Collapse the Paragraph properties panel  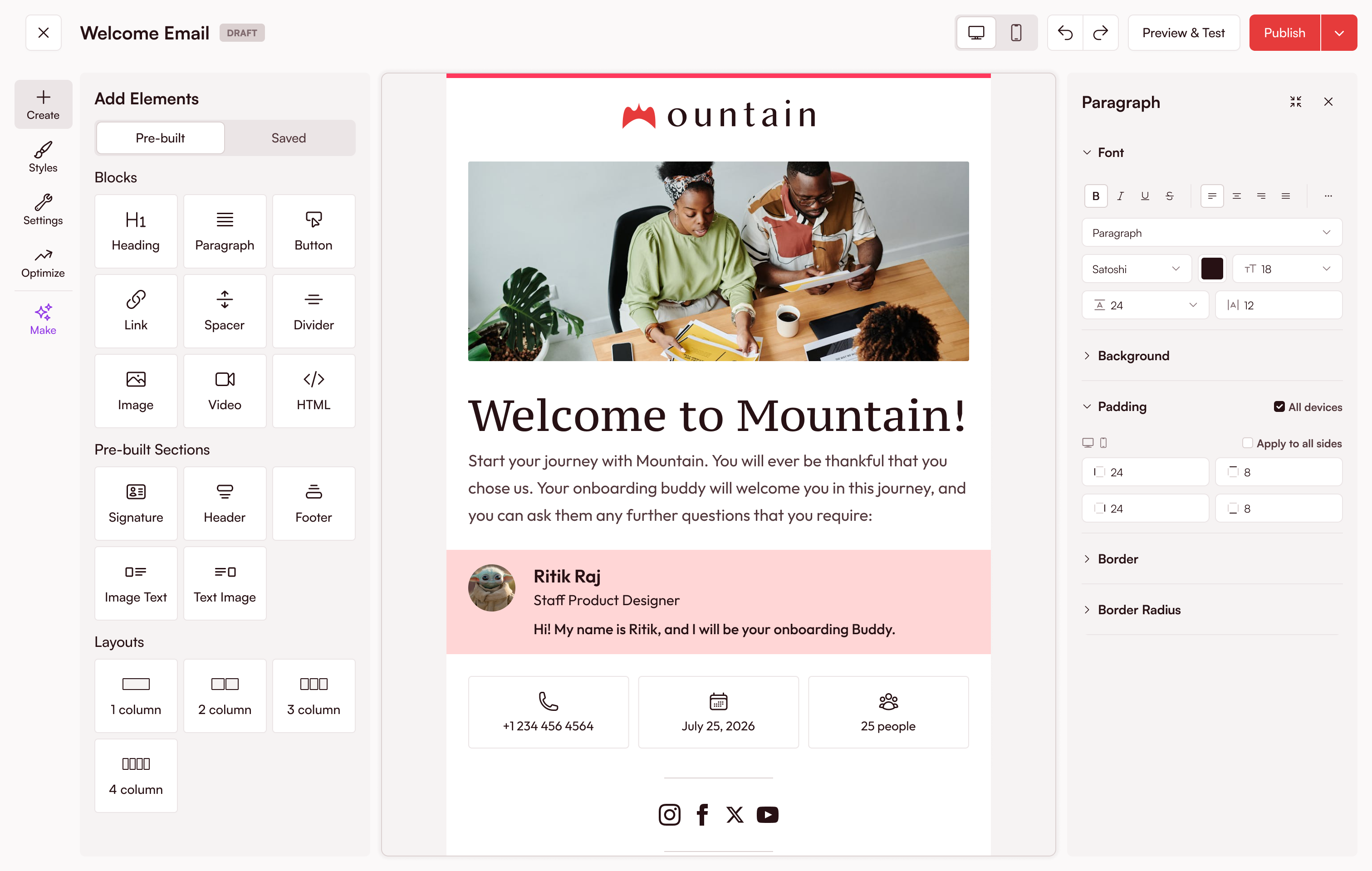coord(1295,102)
